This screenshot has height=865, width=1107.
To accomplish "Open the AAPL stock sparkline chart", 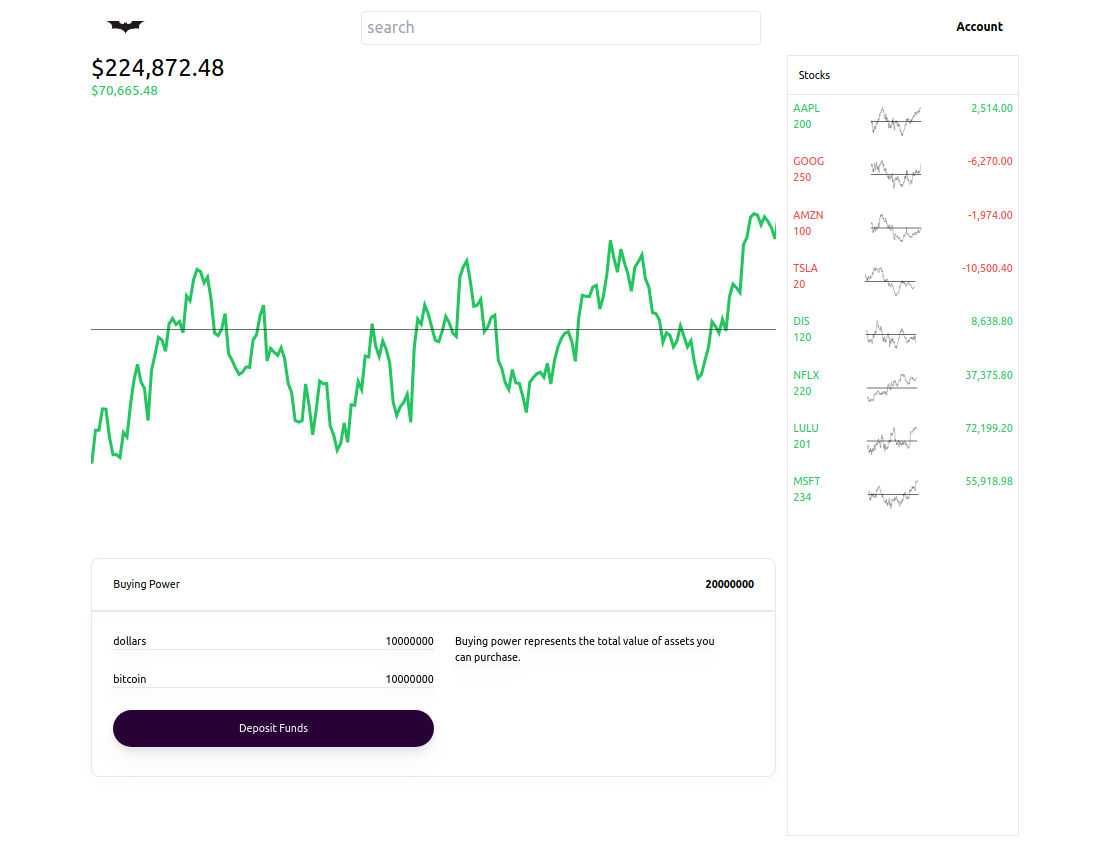I will pyautogui.click(x=896, y=121).
